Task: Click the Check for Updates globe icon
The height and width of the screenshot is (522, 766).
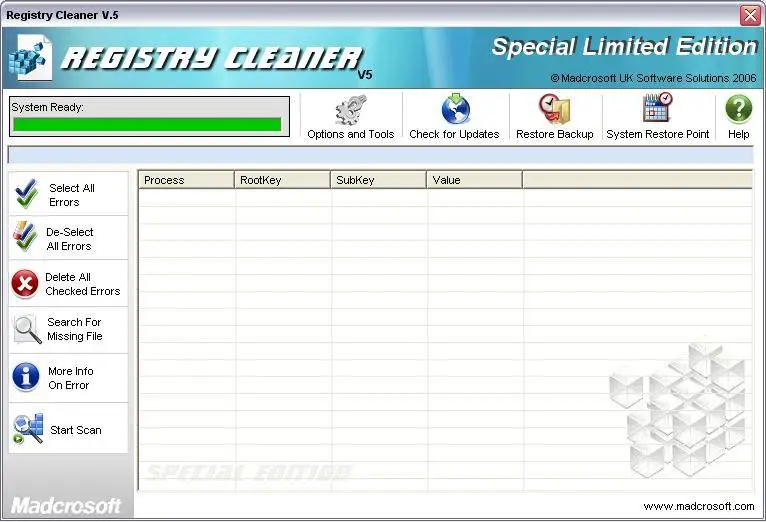Action: 455,108
